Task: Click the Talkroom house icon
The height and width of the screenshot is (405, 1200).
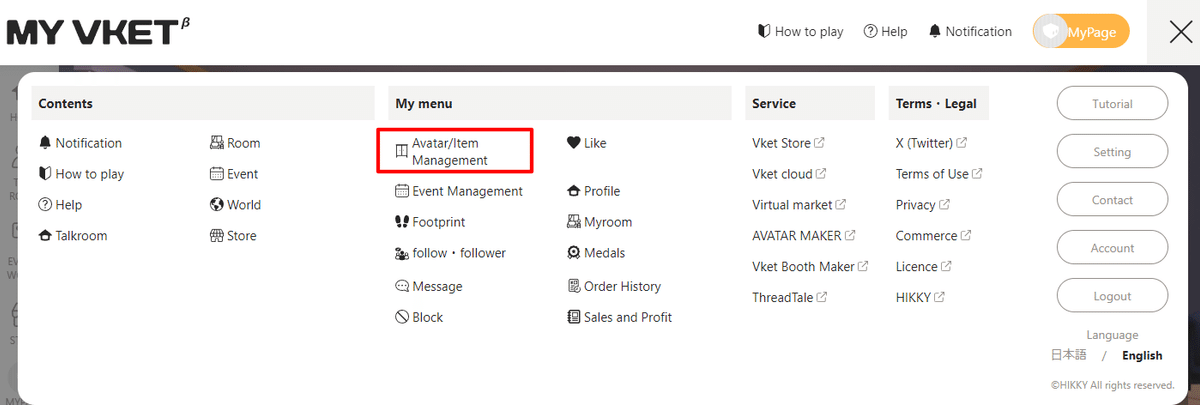Action: 45,236
